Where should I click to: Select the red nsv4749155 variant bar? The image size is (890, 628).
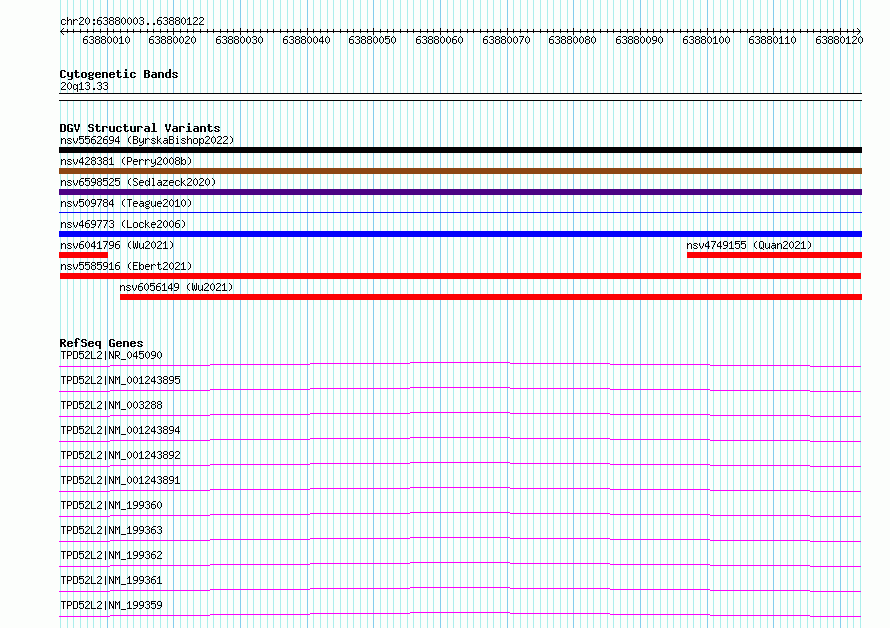click(774, 255)
